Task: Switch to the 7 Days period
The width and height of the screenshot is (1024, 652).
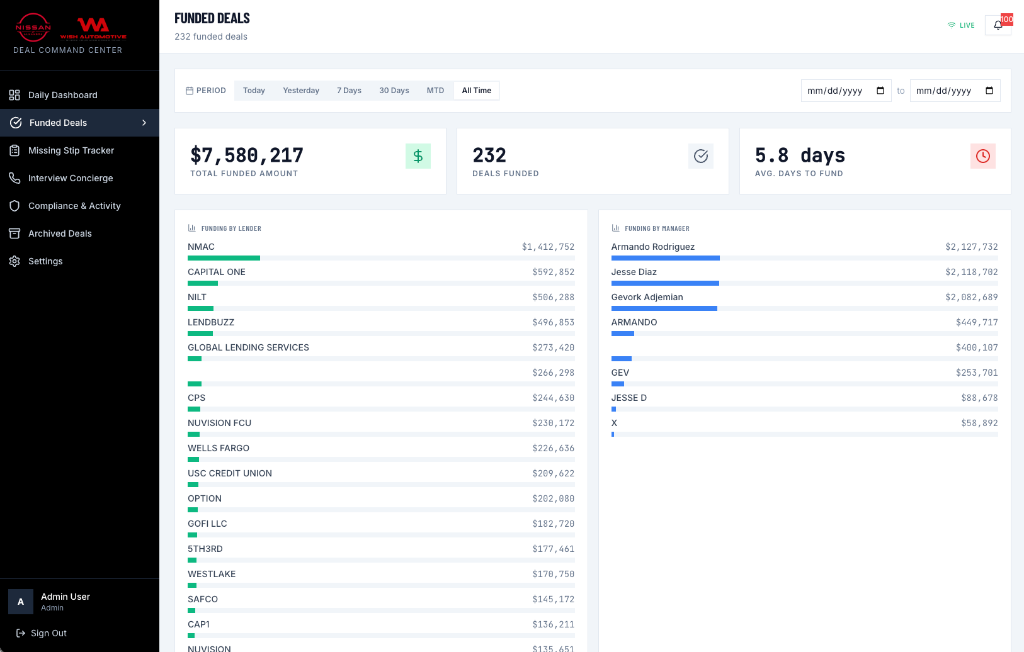Action: 349,91
